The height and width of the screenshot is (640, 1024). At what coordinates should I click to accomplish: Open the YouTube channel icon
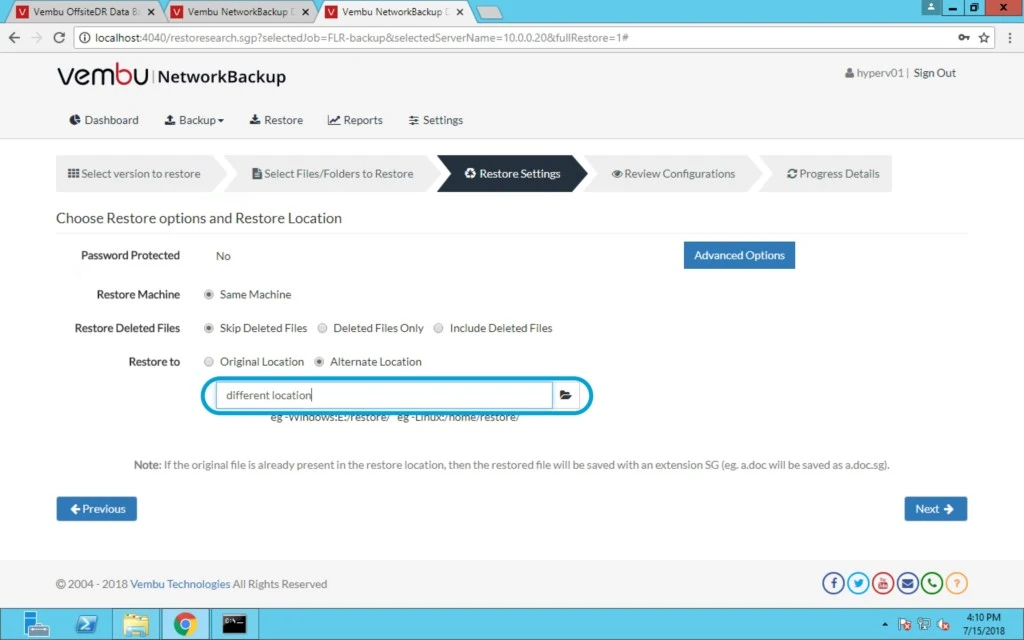click(883, 583)
